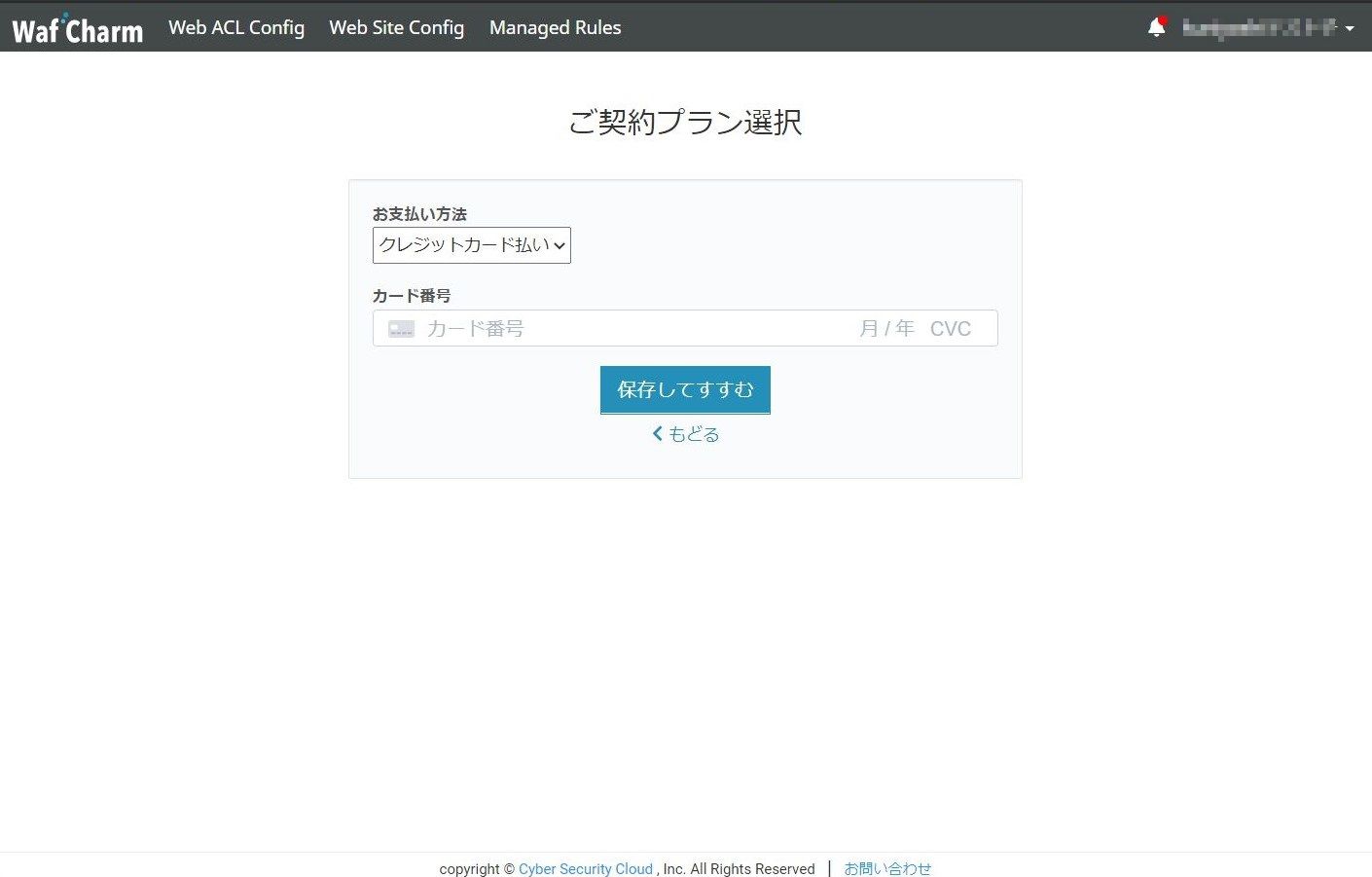Screen dimensions: 1372x877
Task: Open the お問い合わせ contact link
Action: 887,869
